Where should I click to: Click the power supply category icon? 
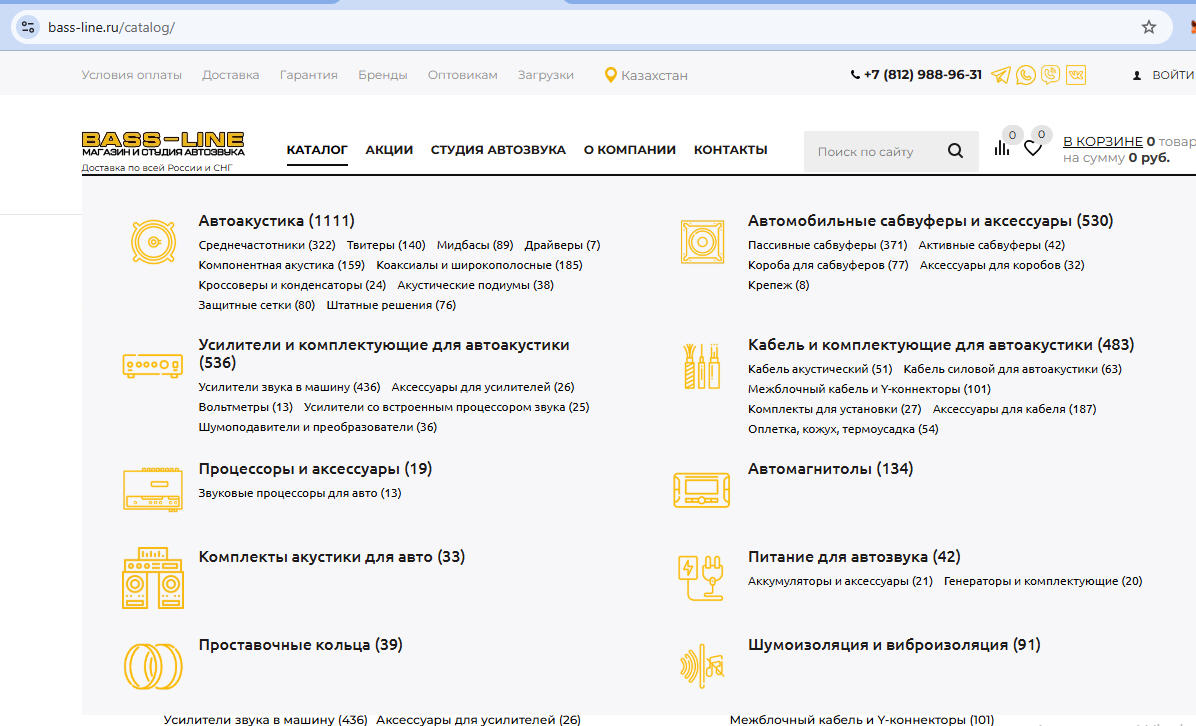point(701,577)
